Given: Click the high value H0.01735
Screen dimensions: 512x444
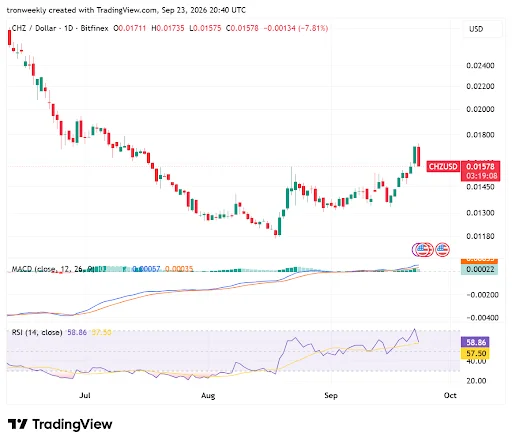Looking at the screenshot, I should coord(168,28).
